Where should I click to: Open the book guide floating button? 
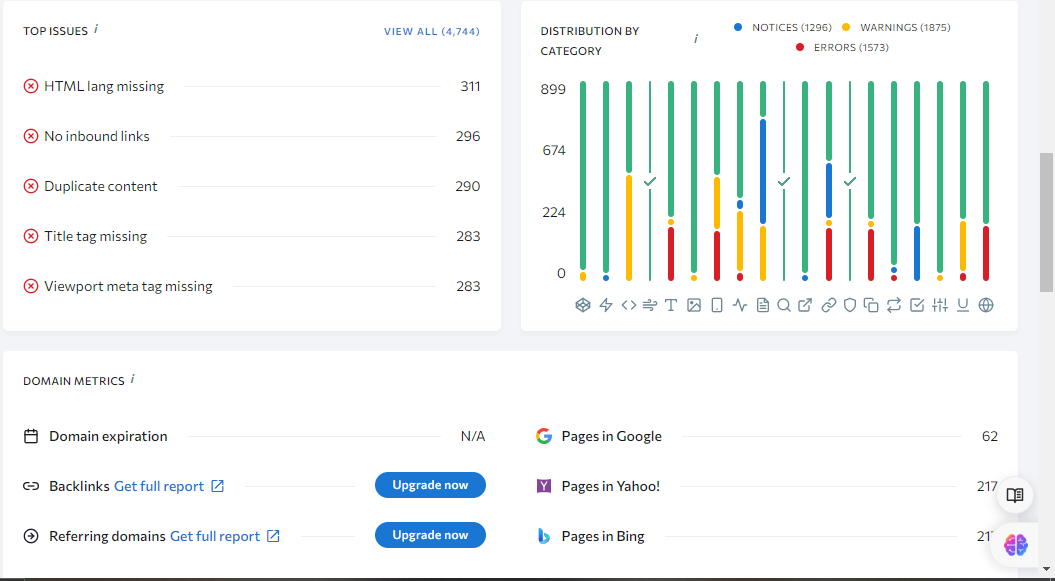click(1015, 495)
